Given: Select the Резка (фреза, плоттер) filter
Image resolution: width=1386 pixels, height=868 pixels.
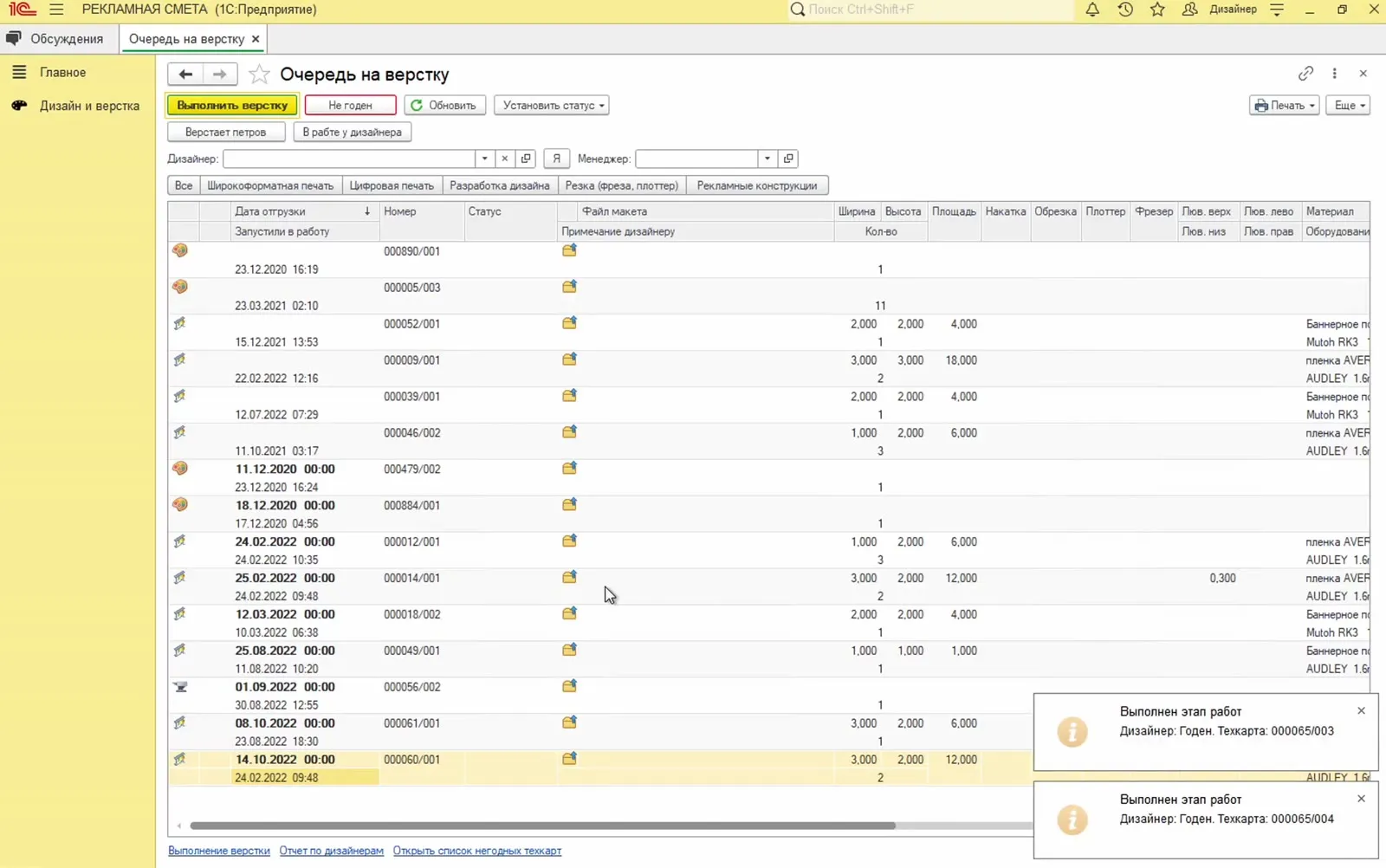Looking at the screenshot, I should [622, 185].
